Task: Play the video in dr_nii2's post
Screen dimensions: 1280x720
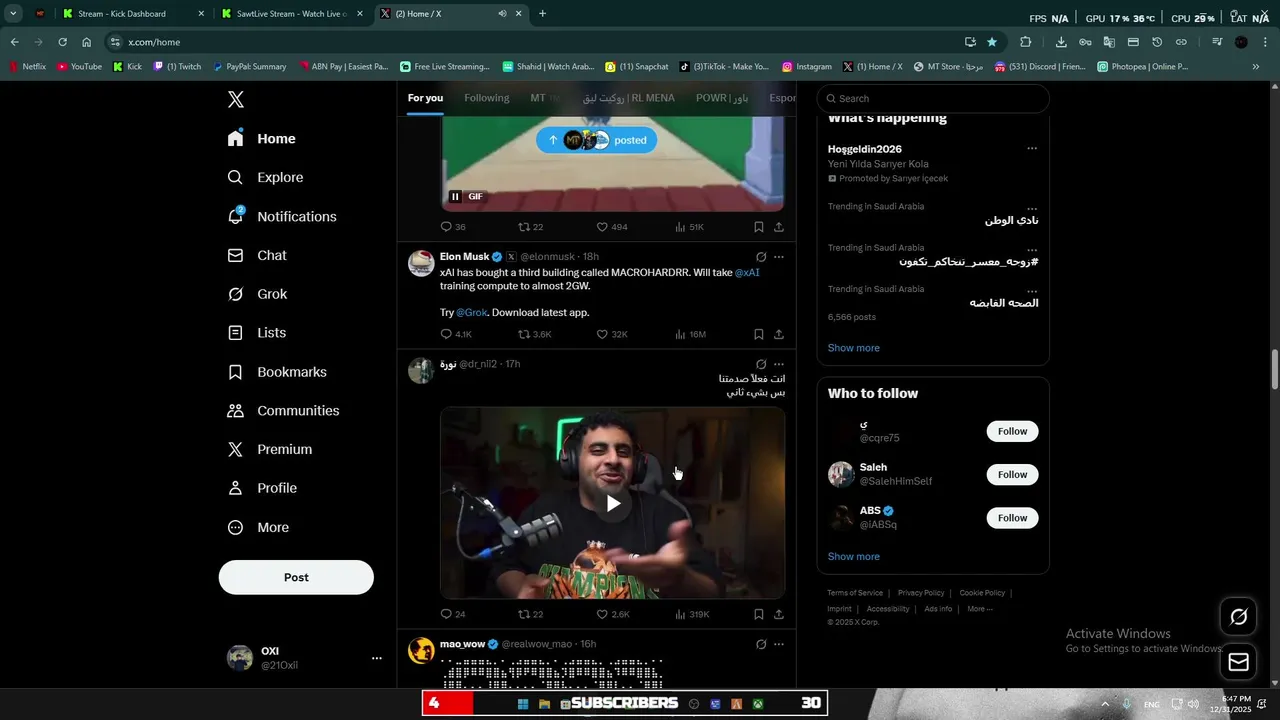Action: coord(613,503)
